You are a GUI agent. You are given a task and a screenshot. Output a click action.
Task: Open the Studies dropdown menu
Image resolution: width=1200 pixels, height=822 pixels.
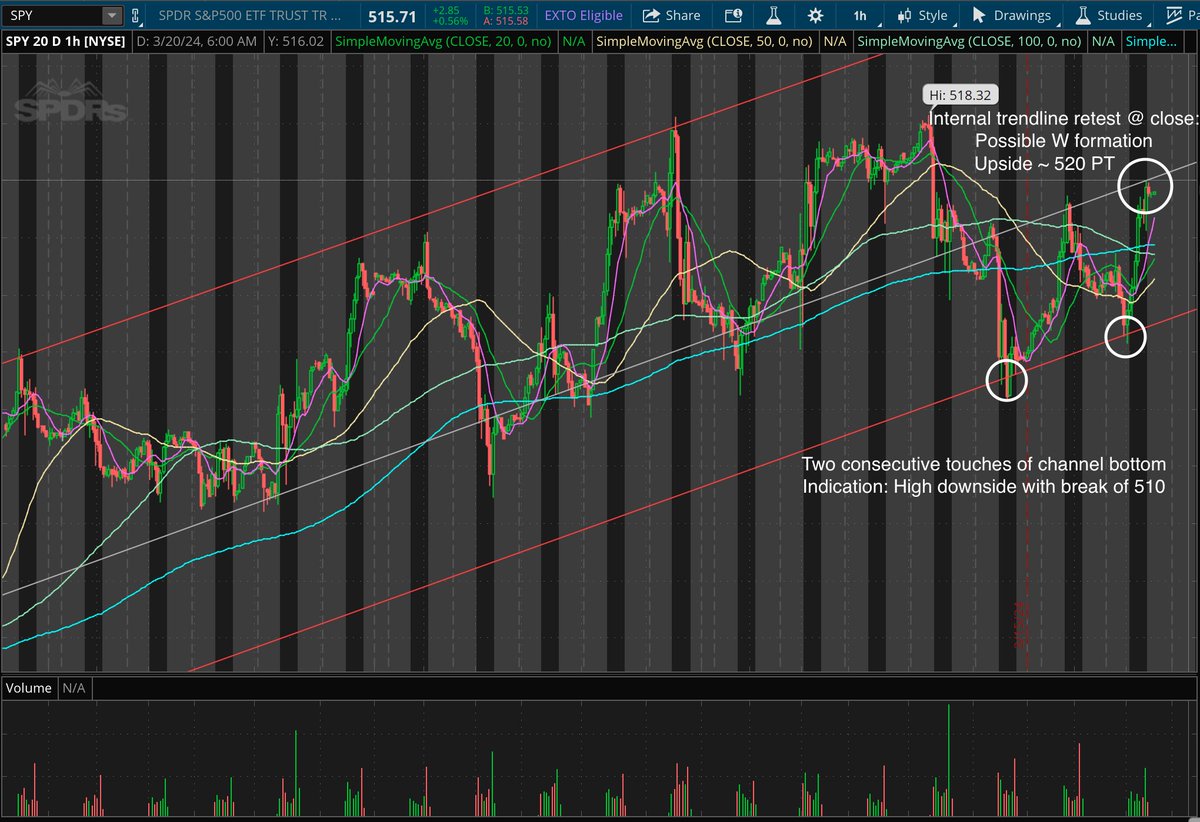coord(1109,15)
